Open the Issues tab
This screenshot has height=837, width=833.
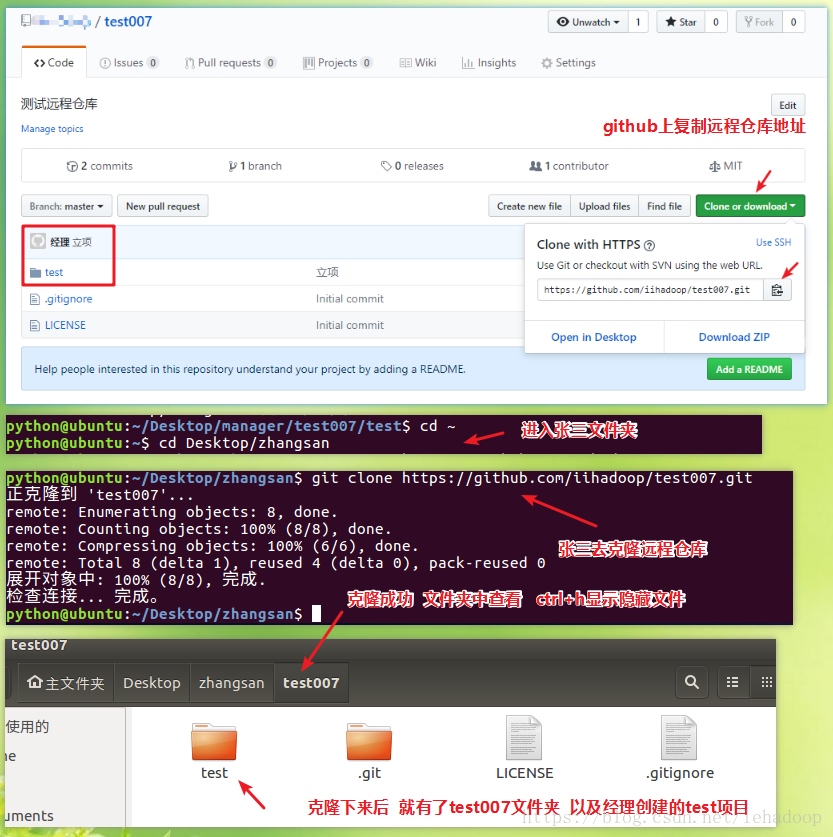(129, 62)
